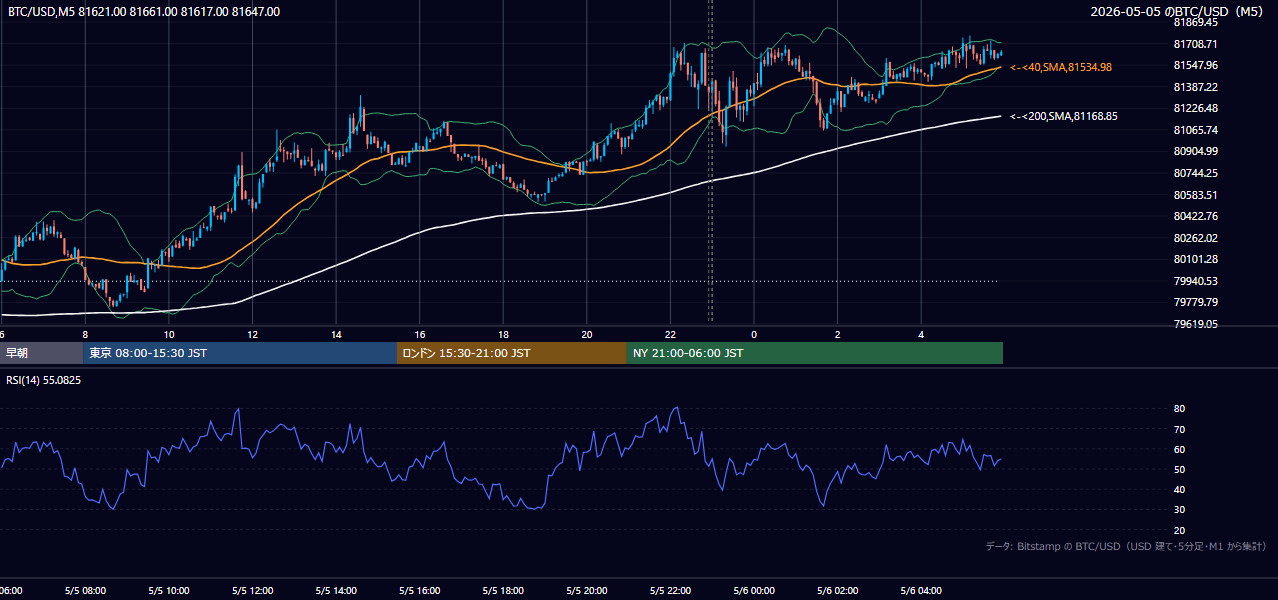Viewport: 1278px width, 600px height.
Task: Click price axis value 81387.22
Action: click(1195, 87)
